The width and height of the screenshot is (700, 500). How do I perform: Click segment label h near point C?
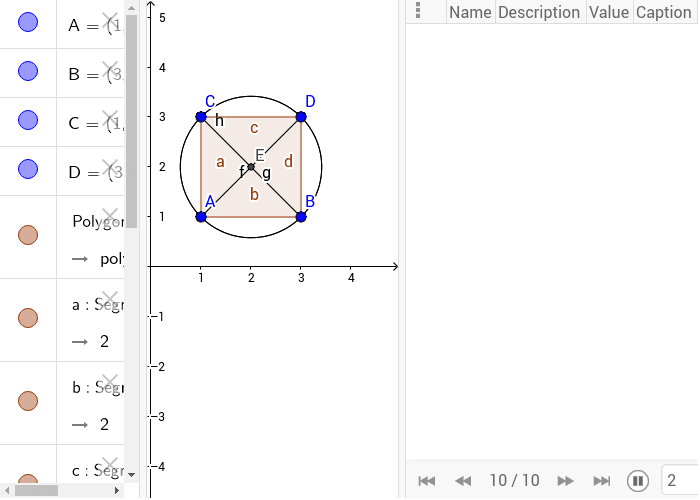point(219,120)
